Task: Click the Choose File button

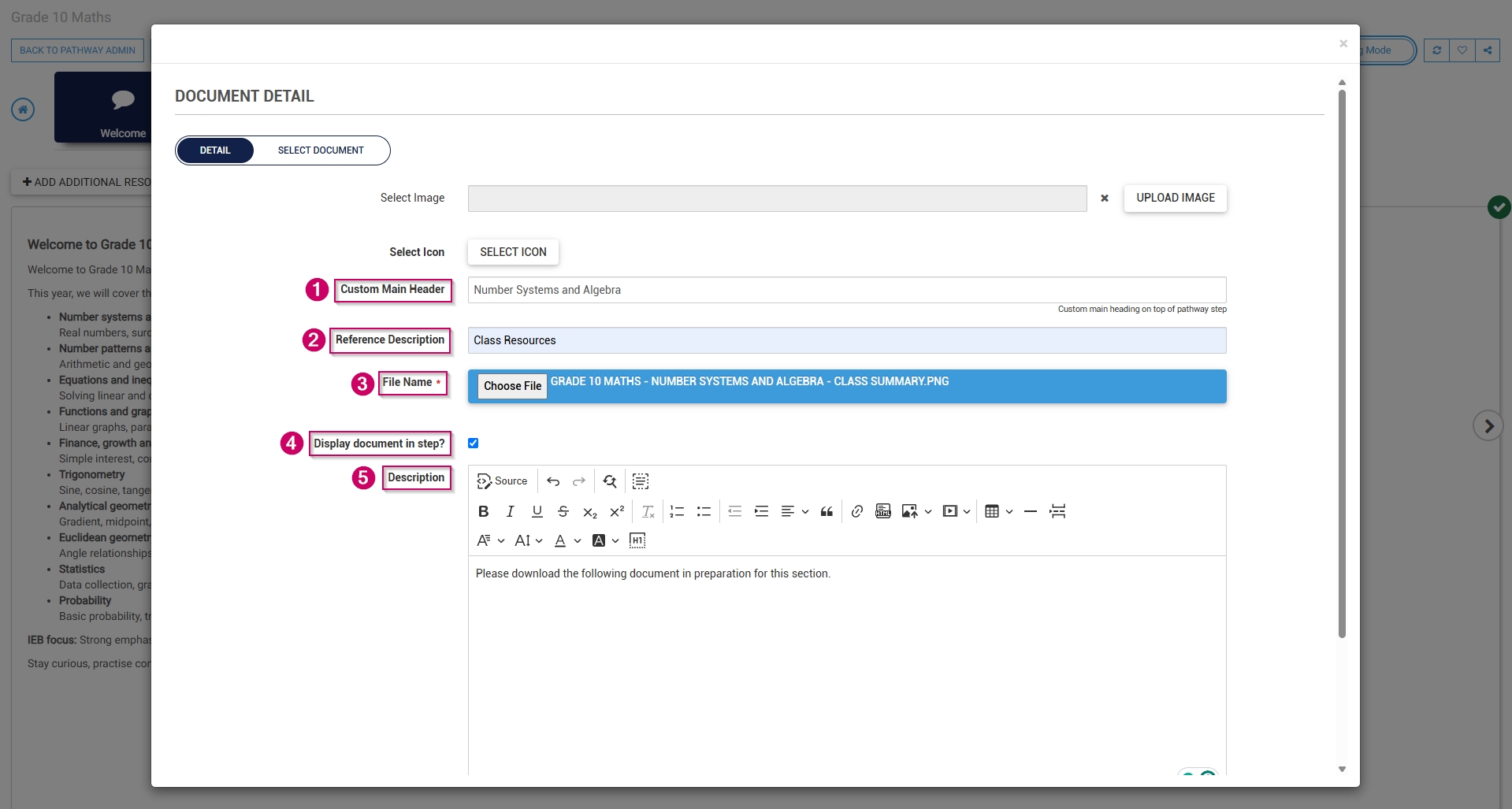Action: coord(513,386)
